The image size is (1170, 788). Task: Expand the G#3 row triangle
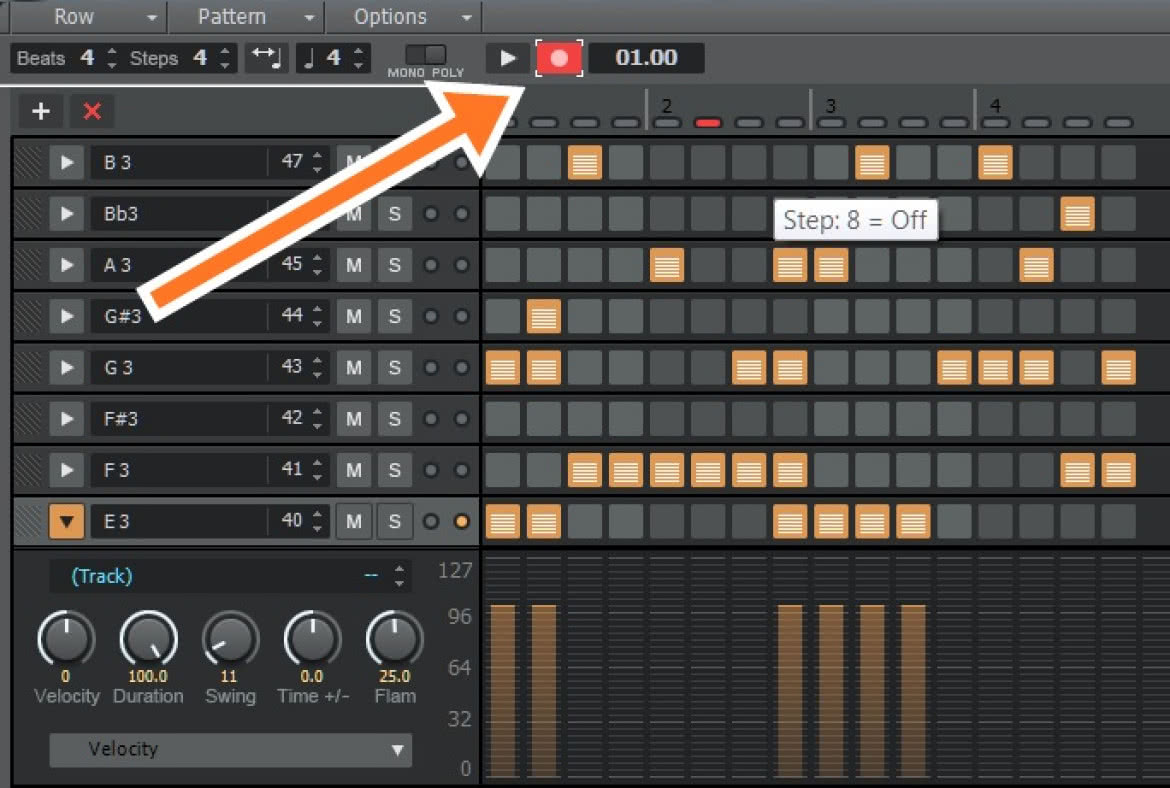click(66, 316)
